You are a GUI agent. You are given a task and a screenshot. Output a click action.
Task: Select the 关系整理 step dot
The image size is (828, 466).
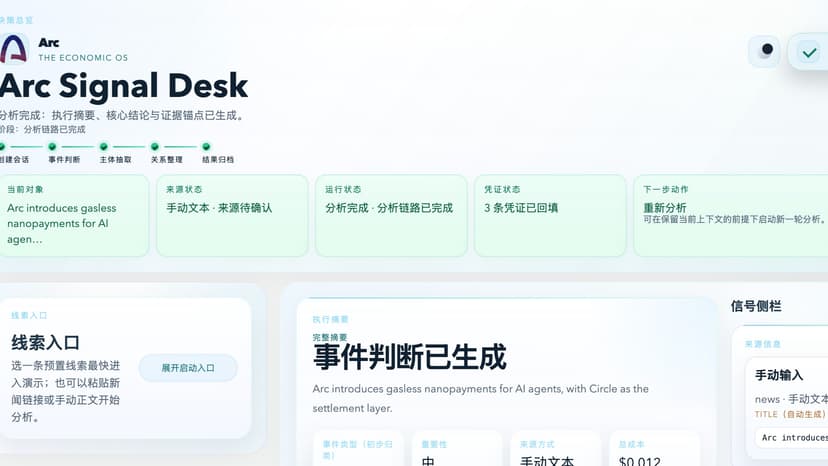point(155,146)
